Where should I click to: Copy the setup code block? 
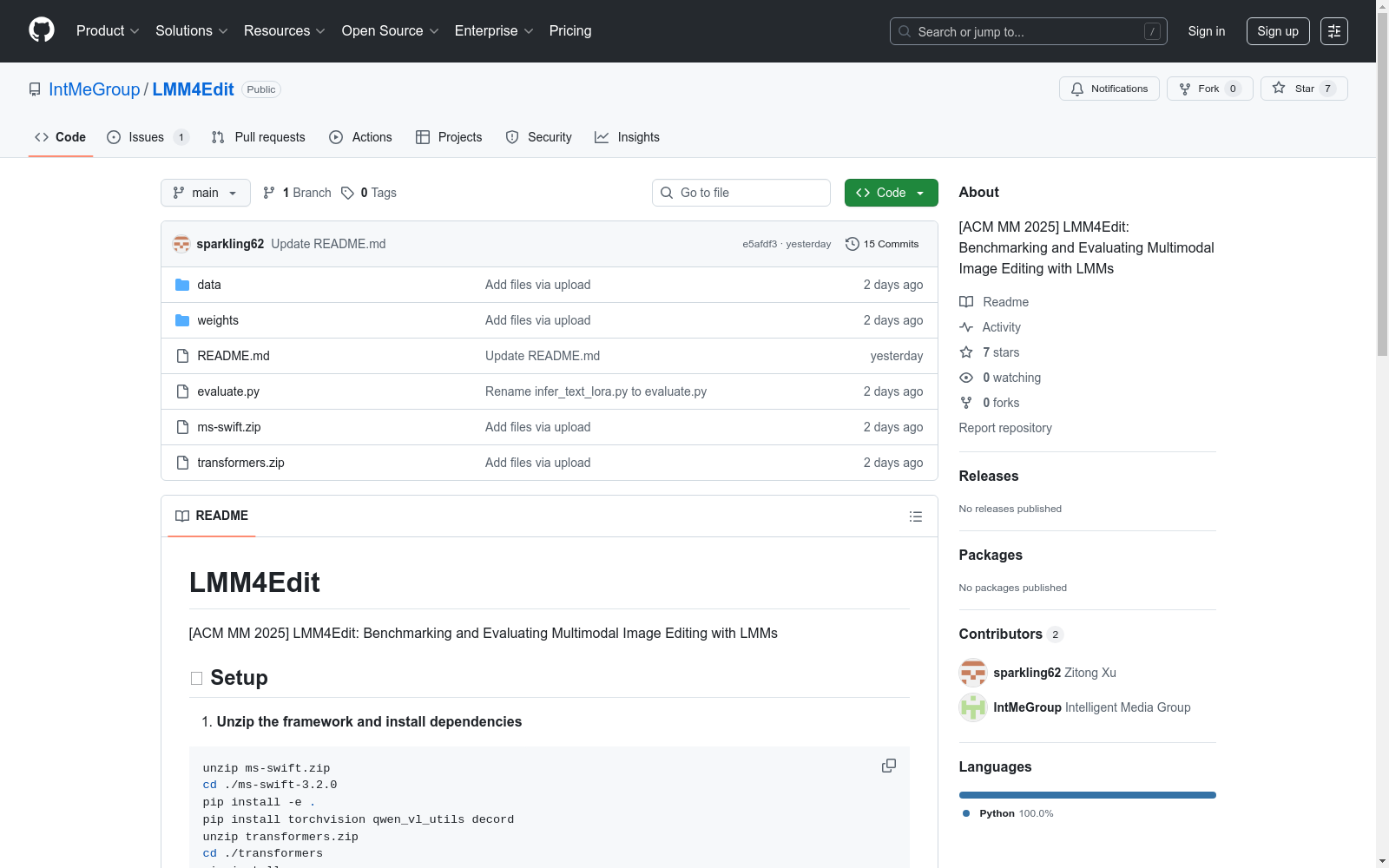(x=889, y=766)
